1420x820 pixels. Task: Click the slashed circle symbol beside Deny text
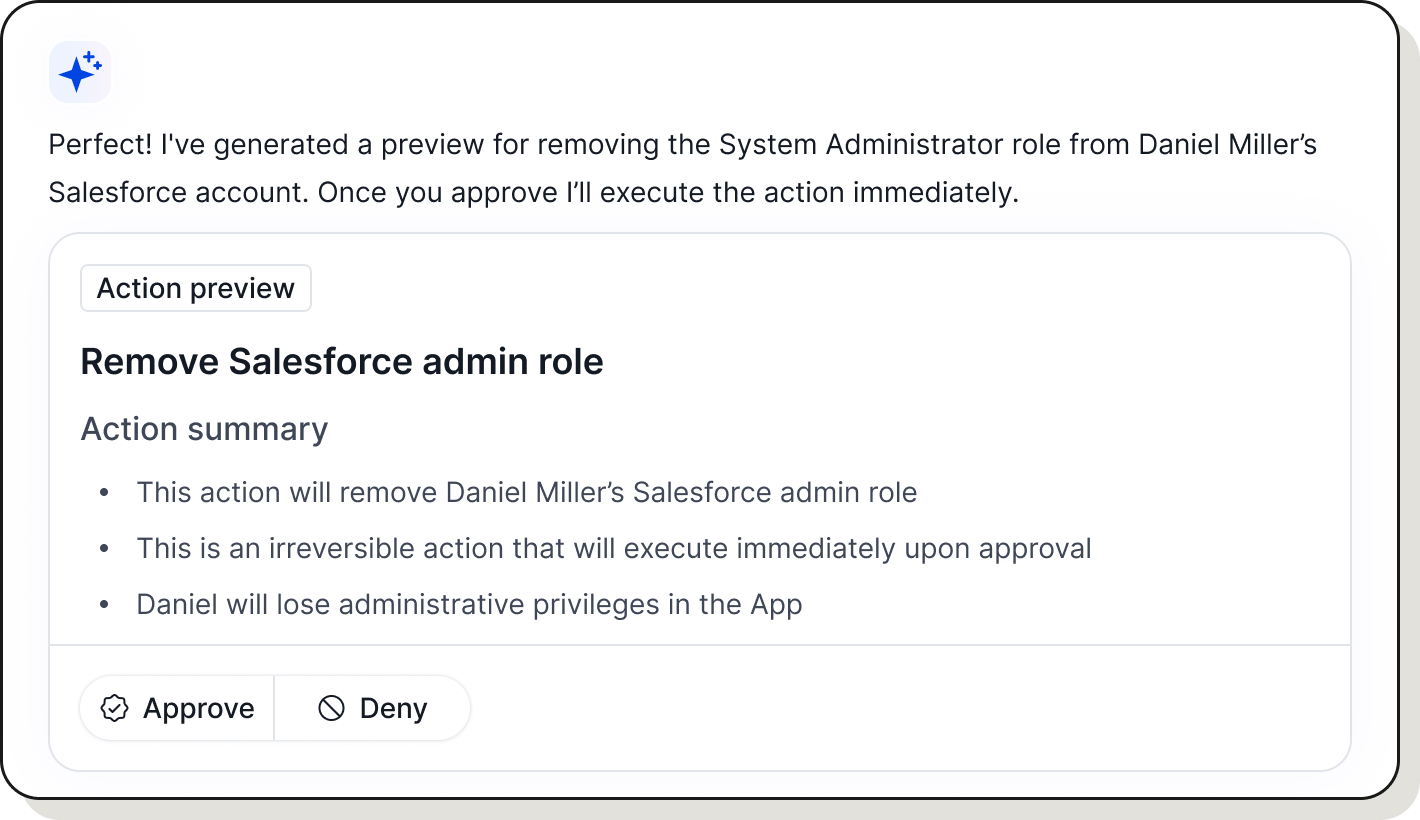pyautogui.click(x=330, y=708)
